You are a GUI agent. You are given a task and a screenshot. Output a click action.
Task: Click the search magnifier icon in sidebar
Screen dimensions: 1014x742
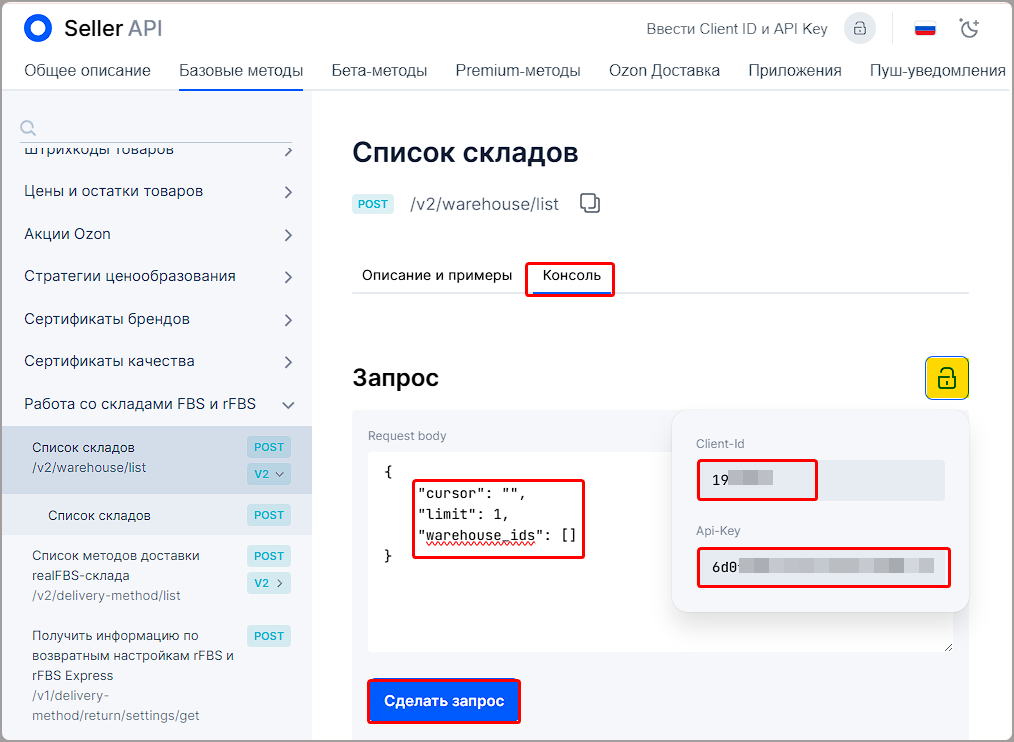pos(28,127)
